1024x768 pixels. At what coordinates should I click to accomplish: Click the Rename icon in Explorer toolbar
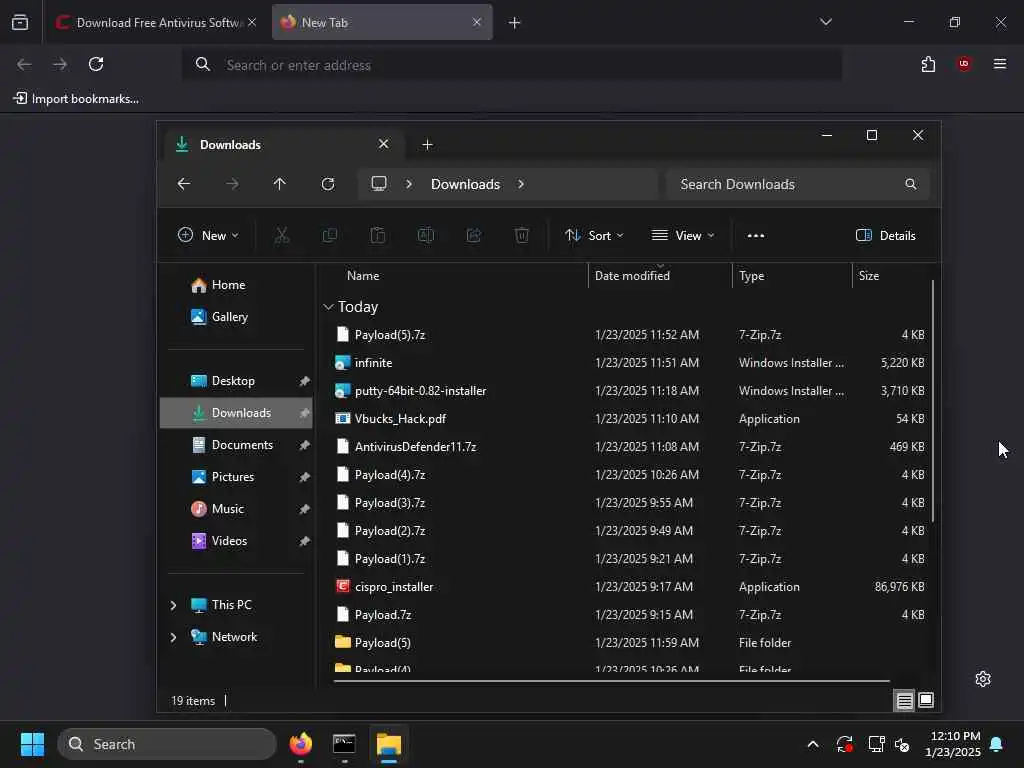pos(426,235)
